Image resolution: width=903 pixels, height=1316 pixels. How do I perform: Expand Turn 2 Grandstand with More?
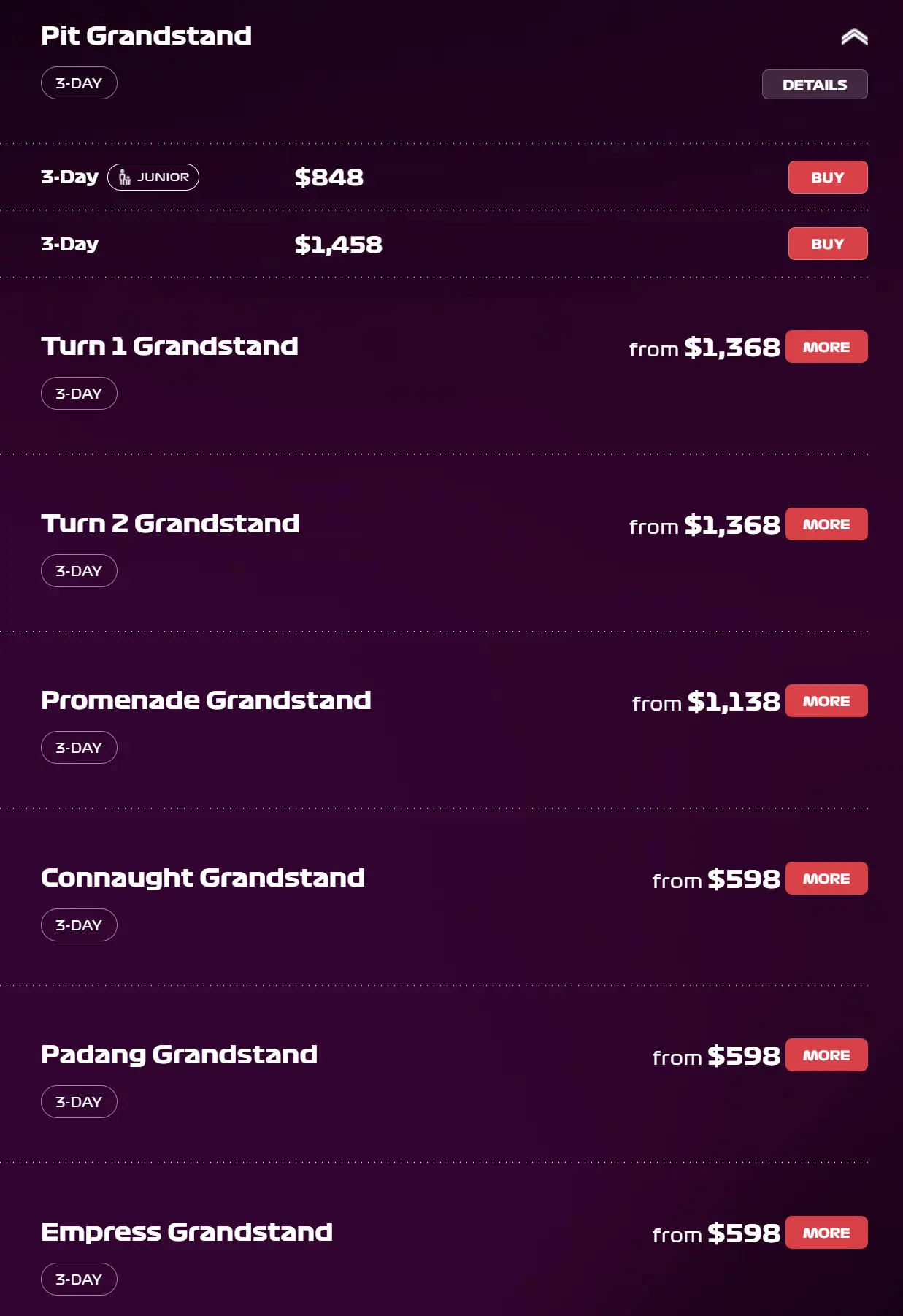tap(826, 524)
